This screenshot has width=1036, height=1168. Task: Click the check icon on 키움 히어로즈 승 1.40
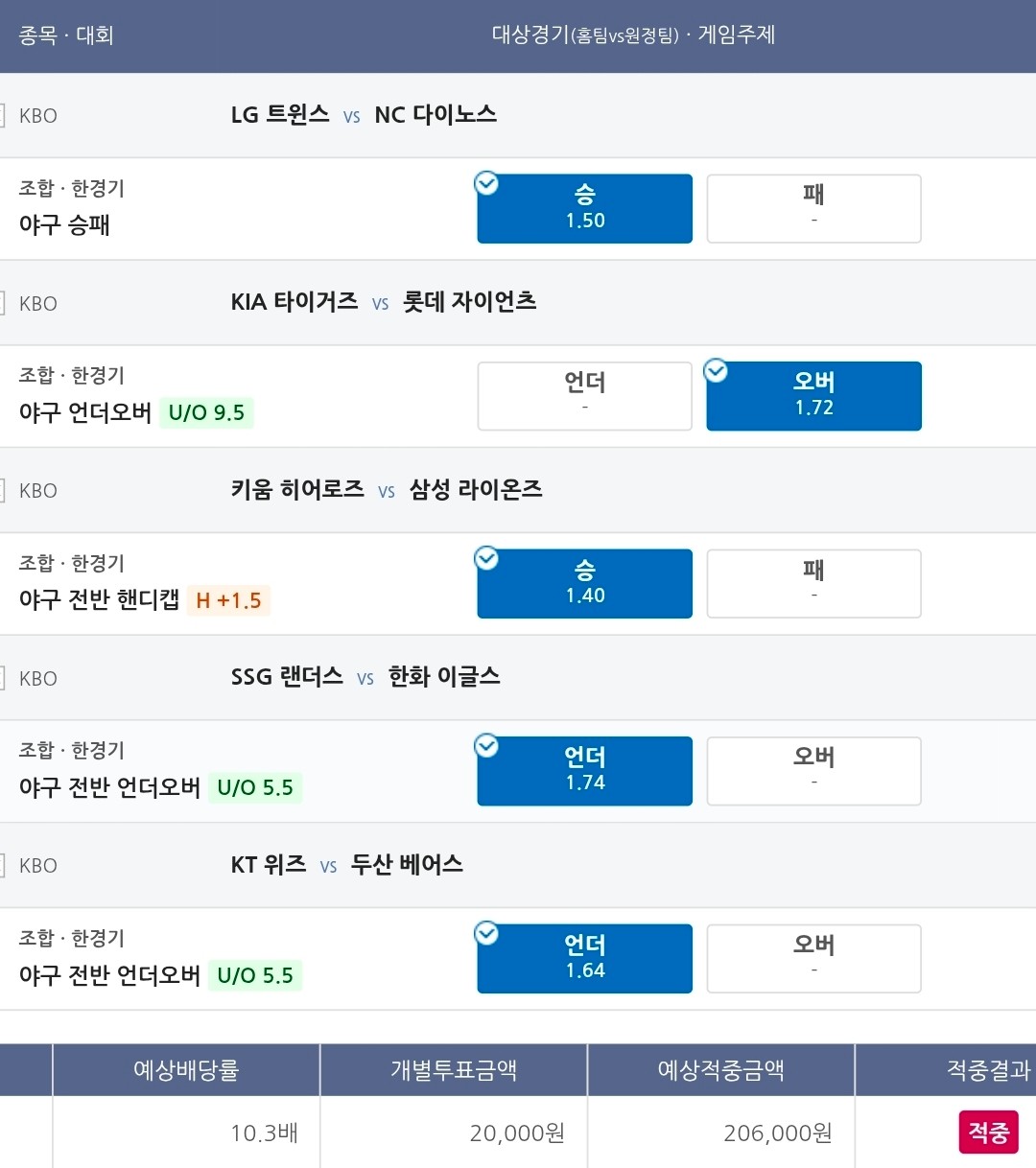pyautogui.click(x=487, y=558)
